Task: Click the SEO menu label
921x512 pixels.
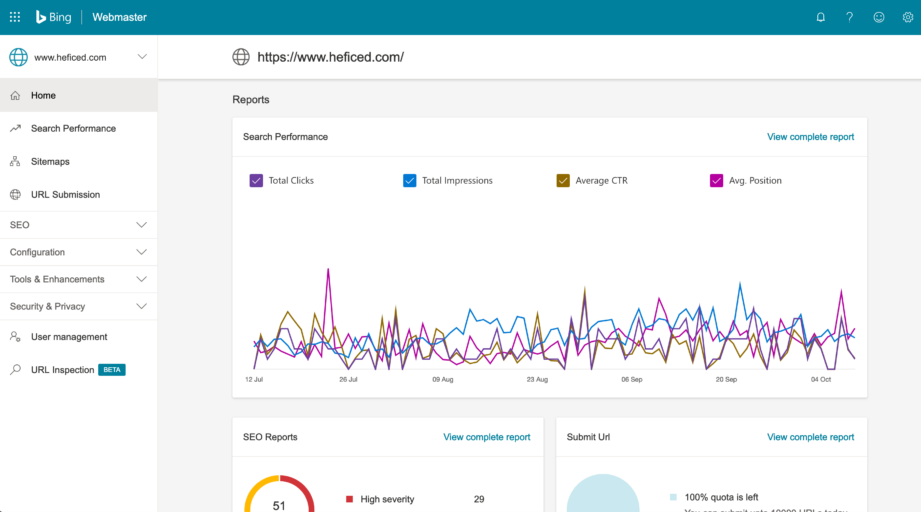Action: [x=19, y=225]
